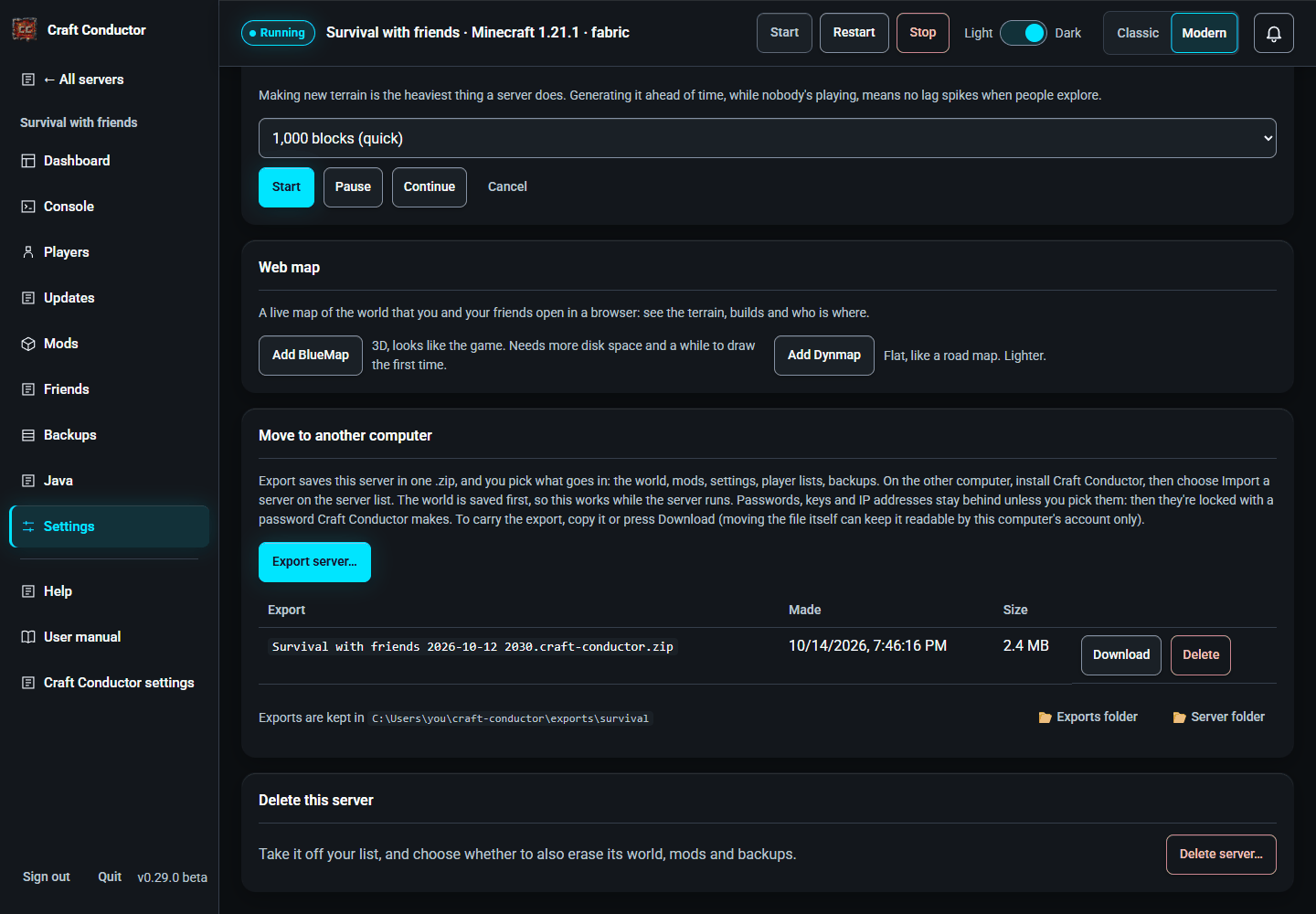The height and width of the screenshot is (914, 1316).
Task: Click the Exports folder icon
Action: [x=1045, y=717]
